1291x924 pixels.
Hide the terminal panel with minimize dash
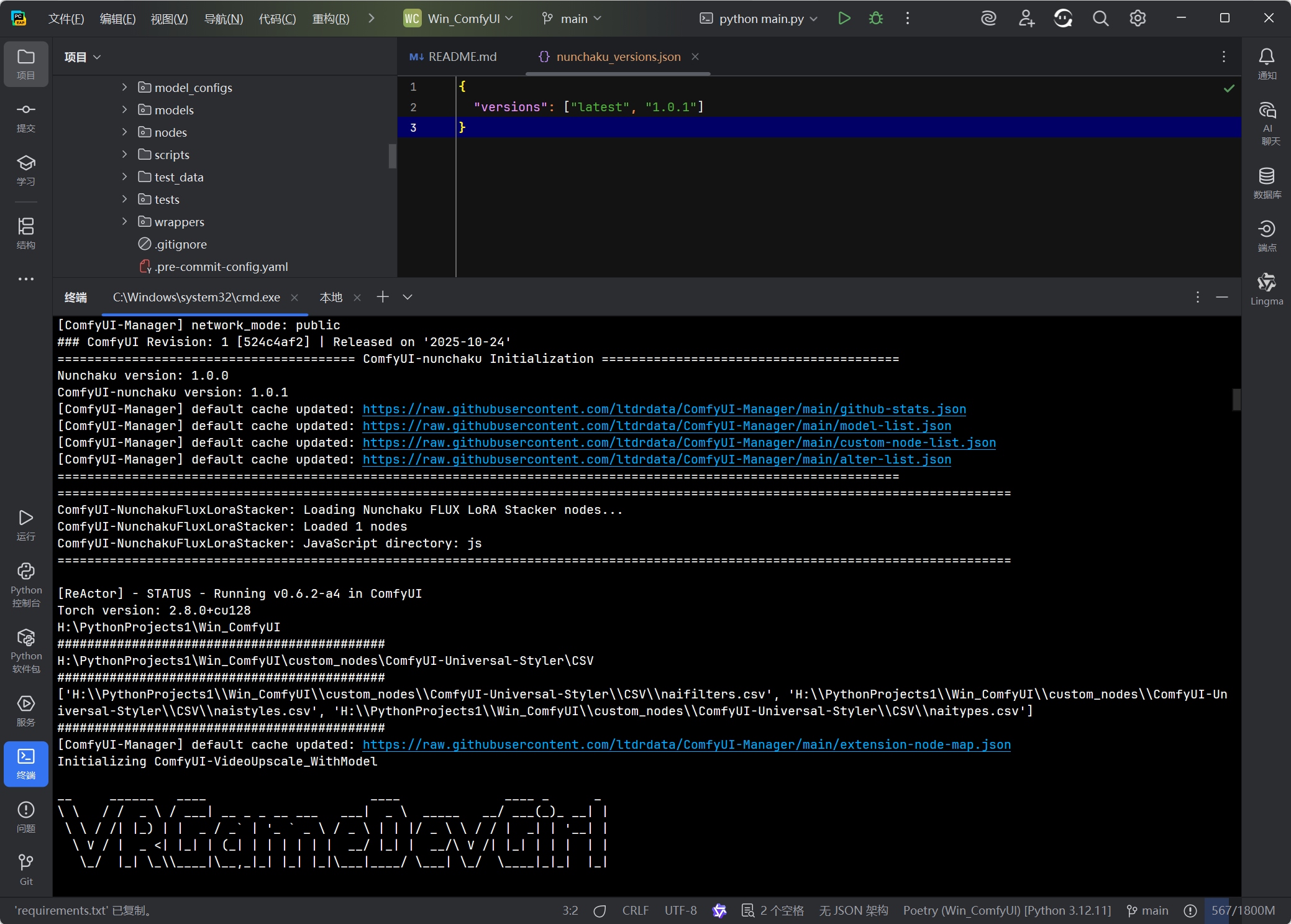pyautogui.click(x=1221, y=297)
